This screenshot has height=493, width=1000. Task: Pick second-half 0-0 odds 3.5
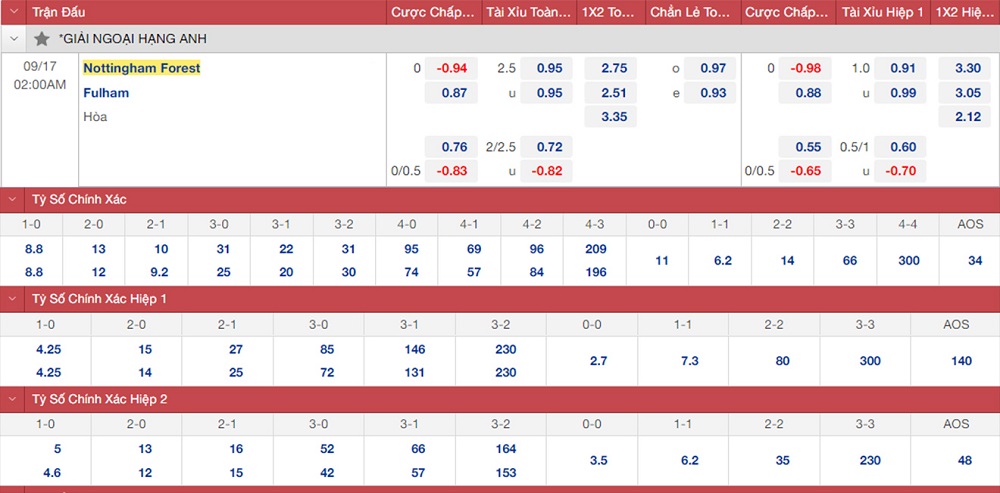point(598,460)
